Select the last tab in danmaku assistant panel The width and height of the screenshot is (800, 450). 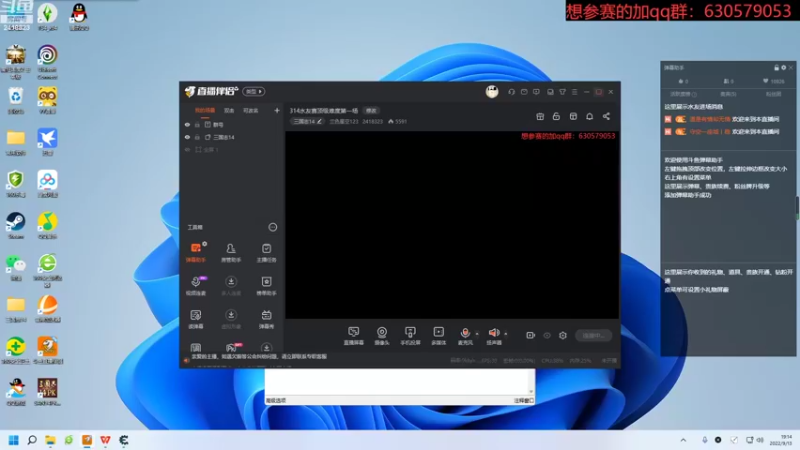point(773,94)
